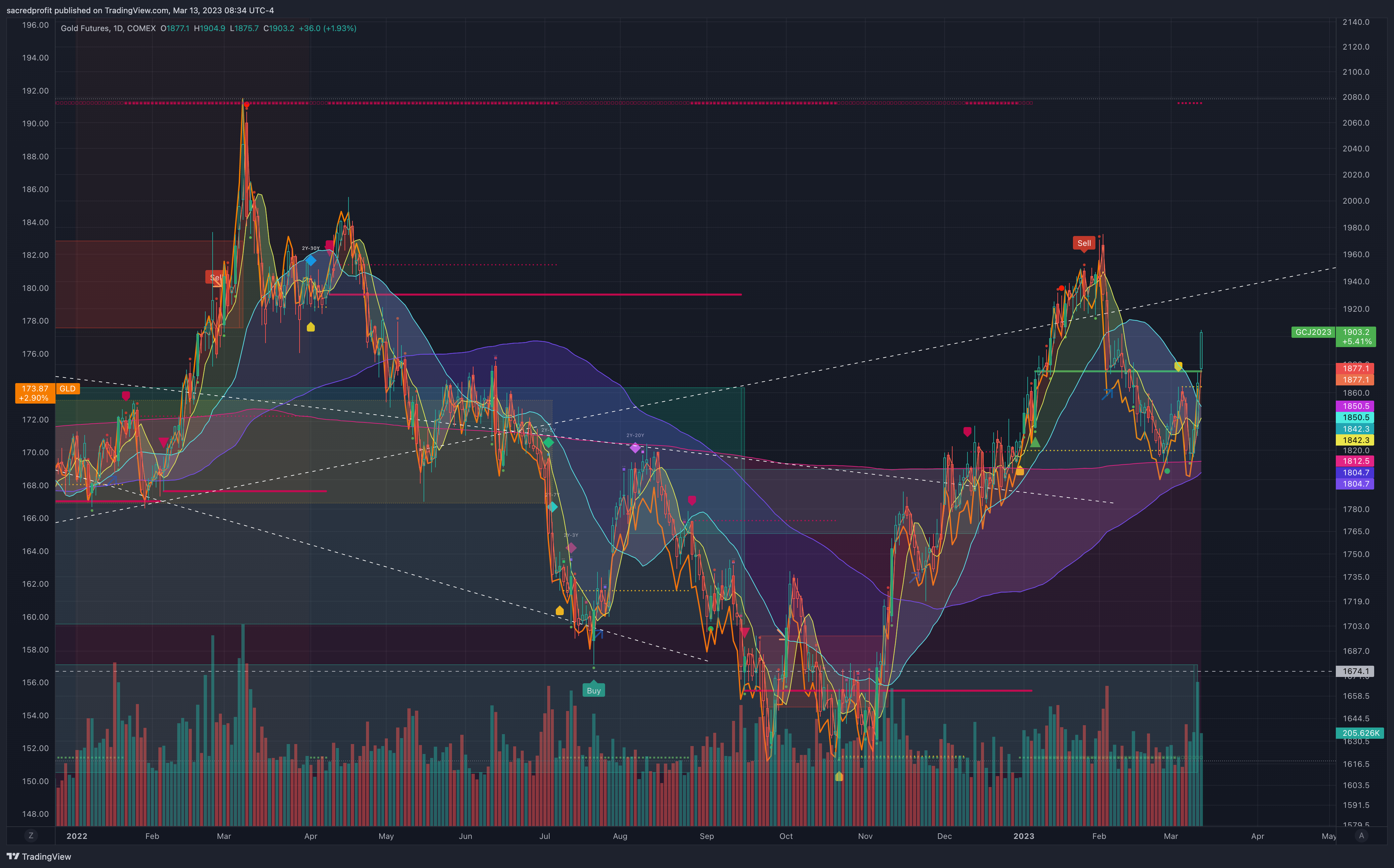Click the yellow house marker below April 2022 candles

[x=310, y=327]
